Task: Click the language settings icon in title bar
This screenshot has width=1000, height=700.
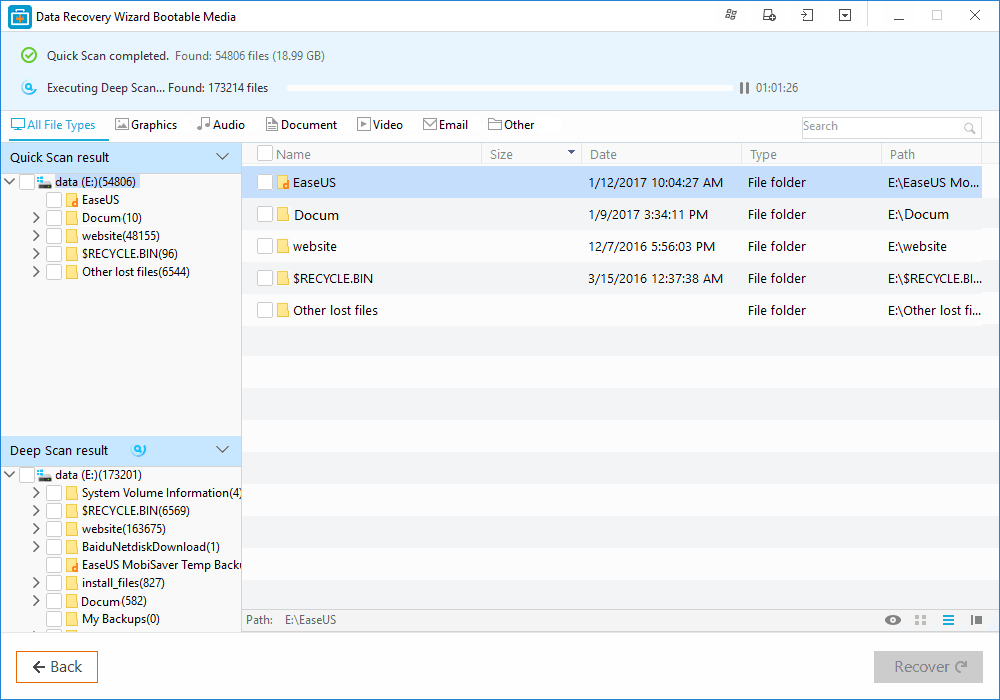Action: (731, 15)
